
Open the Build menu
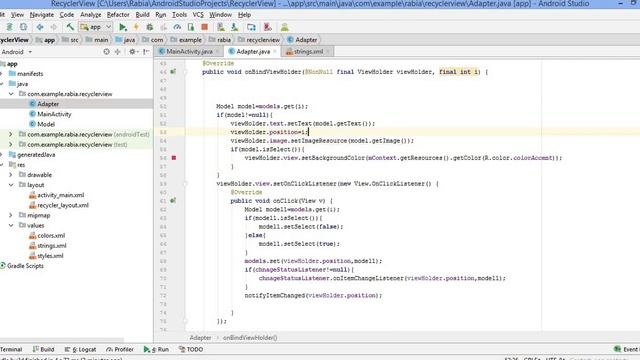(142, 15)
